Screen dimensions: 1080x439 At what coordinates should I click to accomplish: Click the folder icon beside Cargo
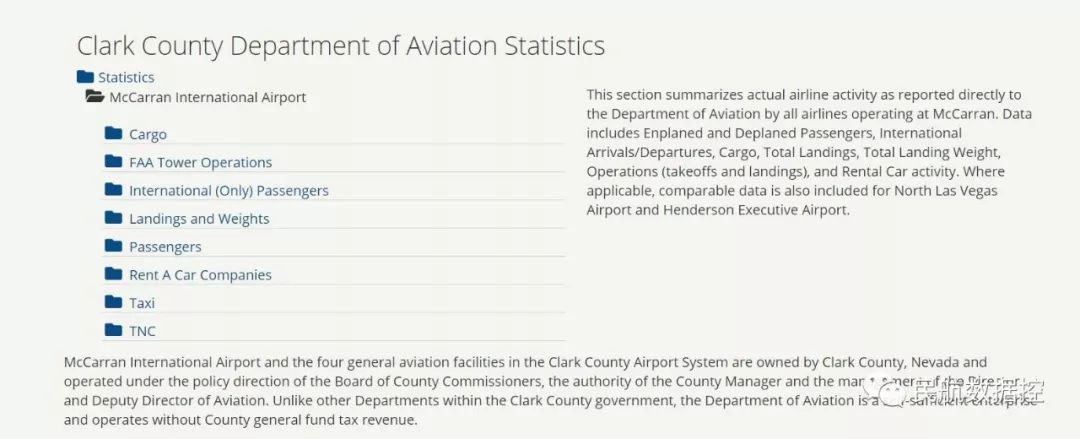coord(113,133)
